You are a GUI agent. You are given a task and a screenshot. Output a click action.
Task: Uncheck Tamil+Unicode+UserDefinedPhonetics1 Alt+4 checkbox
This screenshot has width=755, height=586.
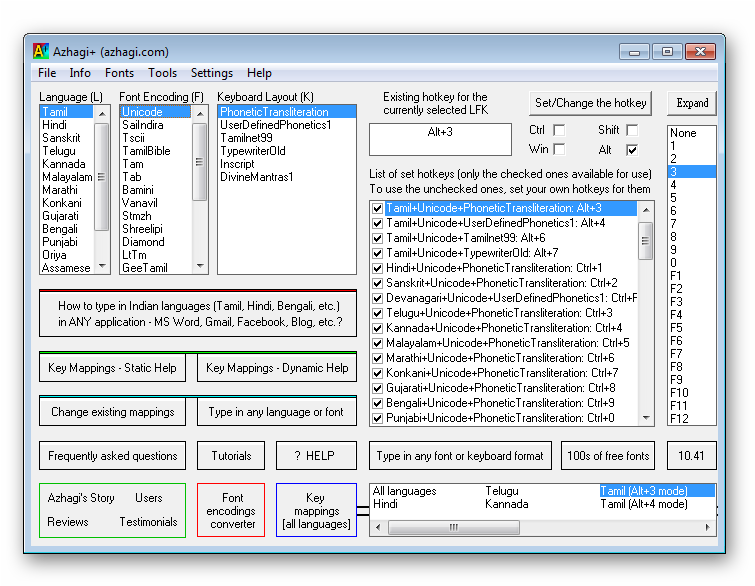click(378, 223)
